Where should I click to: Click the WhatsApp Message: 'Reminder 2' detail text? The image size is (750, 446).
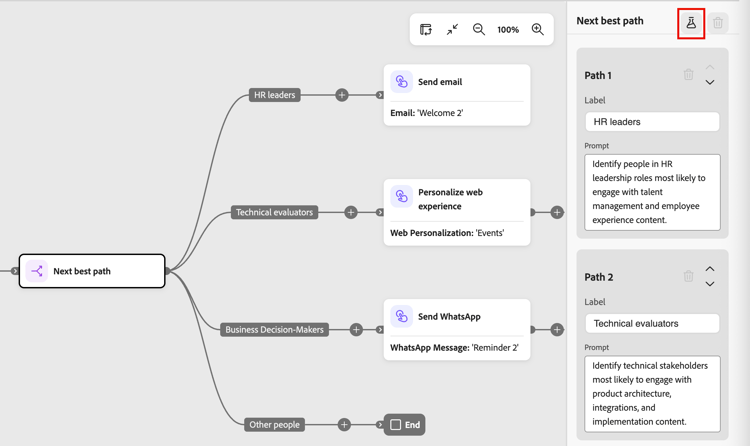coord(454,348)
